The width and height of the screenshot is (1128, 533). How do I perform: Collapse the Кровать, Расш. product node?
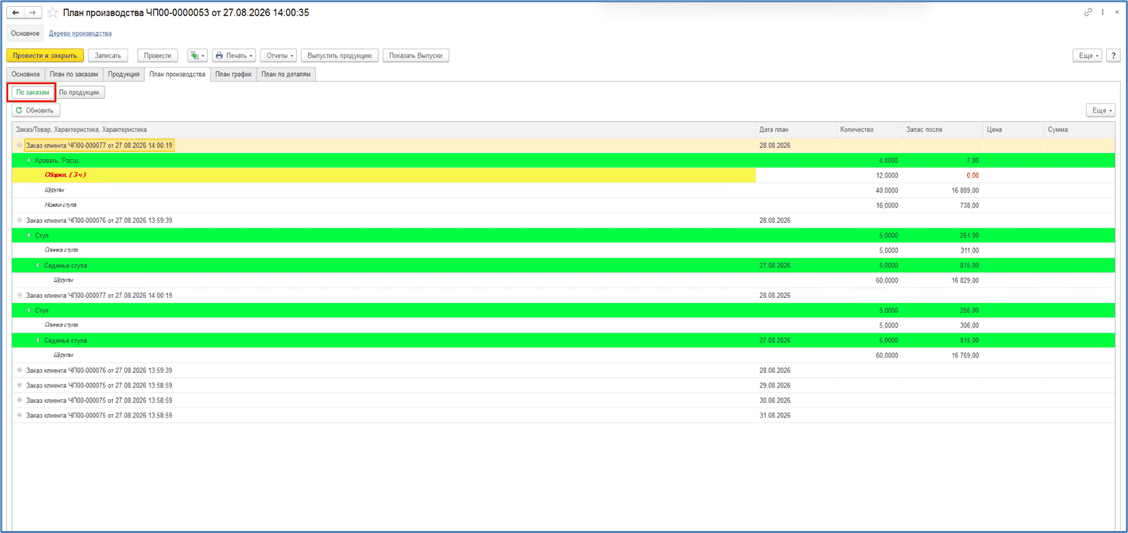click(x=29, y=160)
